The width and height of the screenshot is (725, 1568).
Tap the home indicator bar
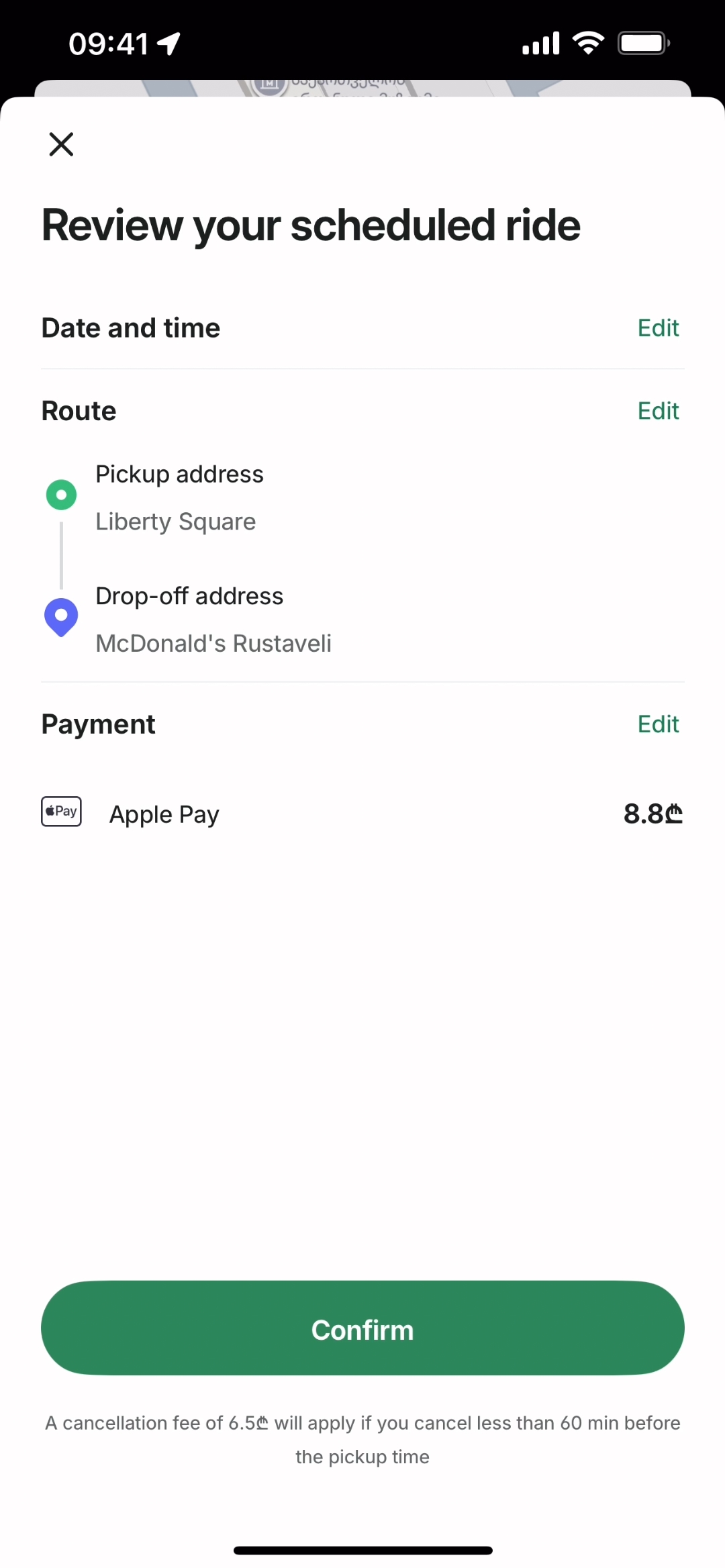click(362, 1551)
